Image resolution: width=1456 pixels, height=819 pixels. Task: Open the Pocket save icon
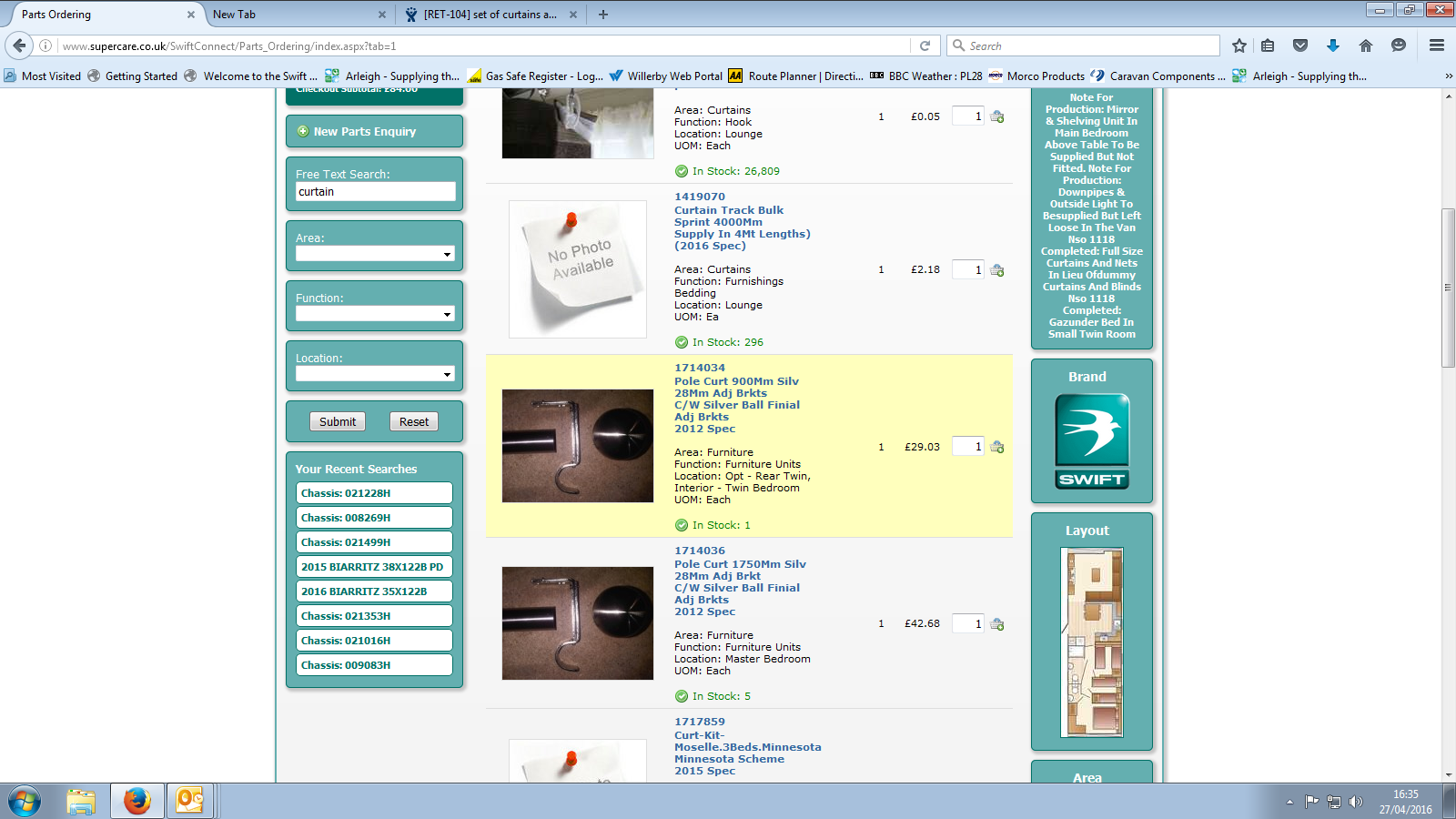click(x=1300, y=45)
